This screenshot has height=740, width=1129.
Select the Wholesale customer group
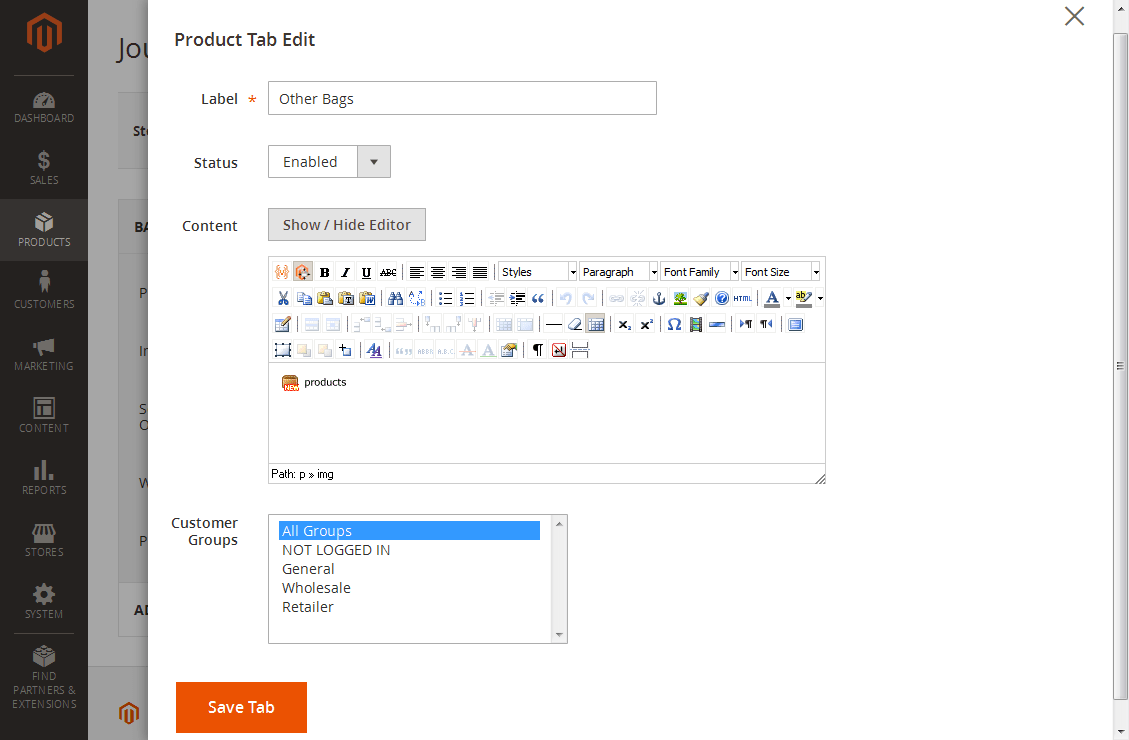coord(316,587)
